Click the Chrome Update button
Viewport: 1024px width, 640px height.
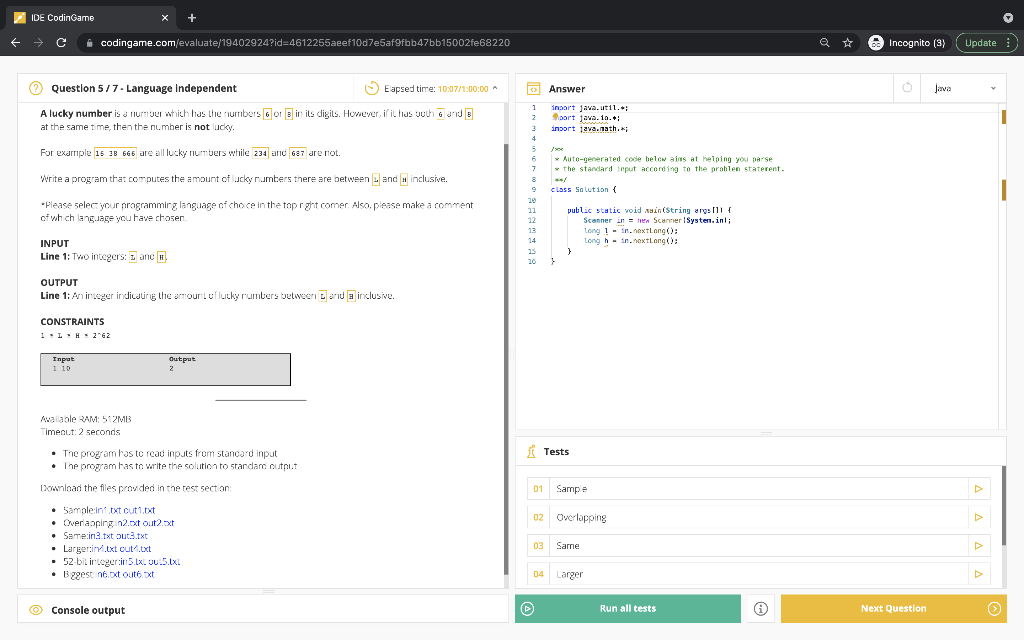pyautogui.click(x=986, y=43)
